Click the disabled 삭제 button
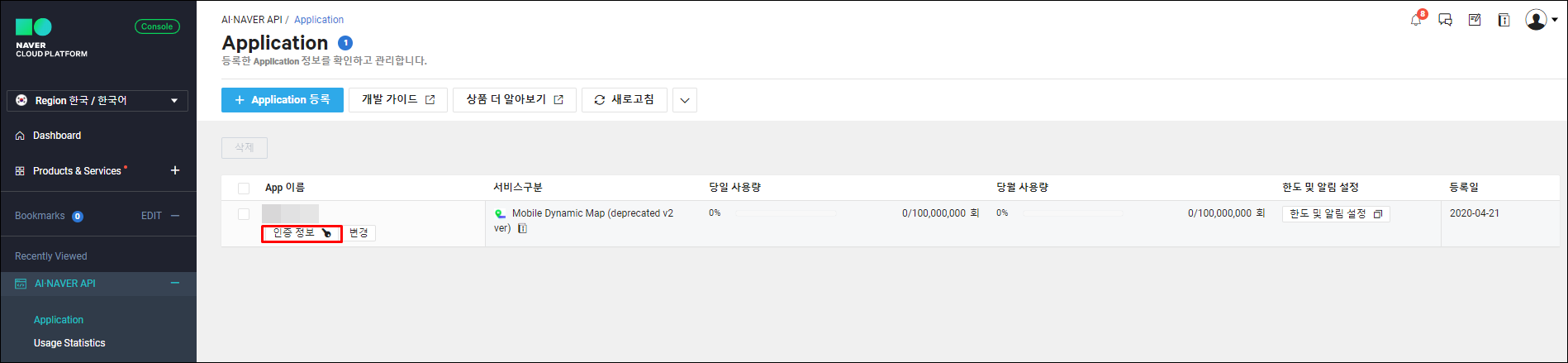 [x=245, y=148]
